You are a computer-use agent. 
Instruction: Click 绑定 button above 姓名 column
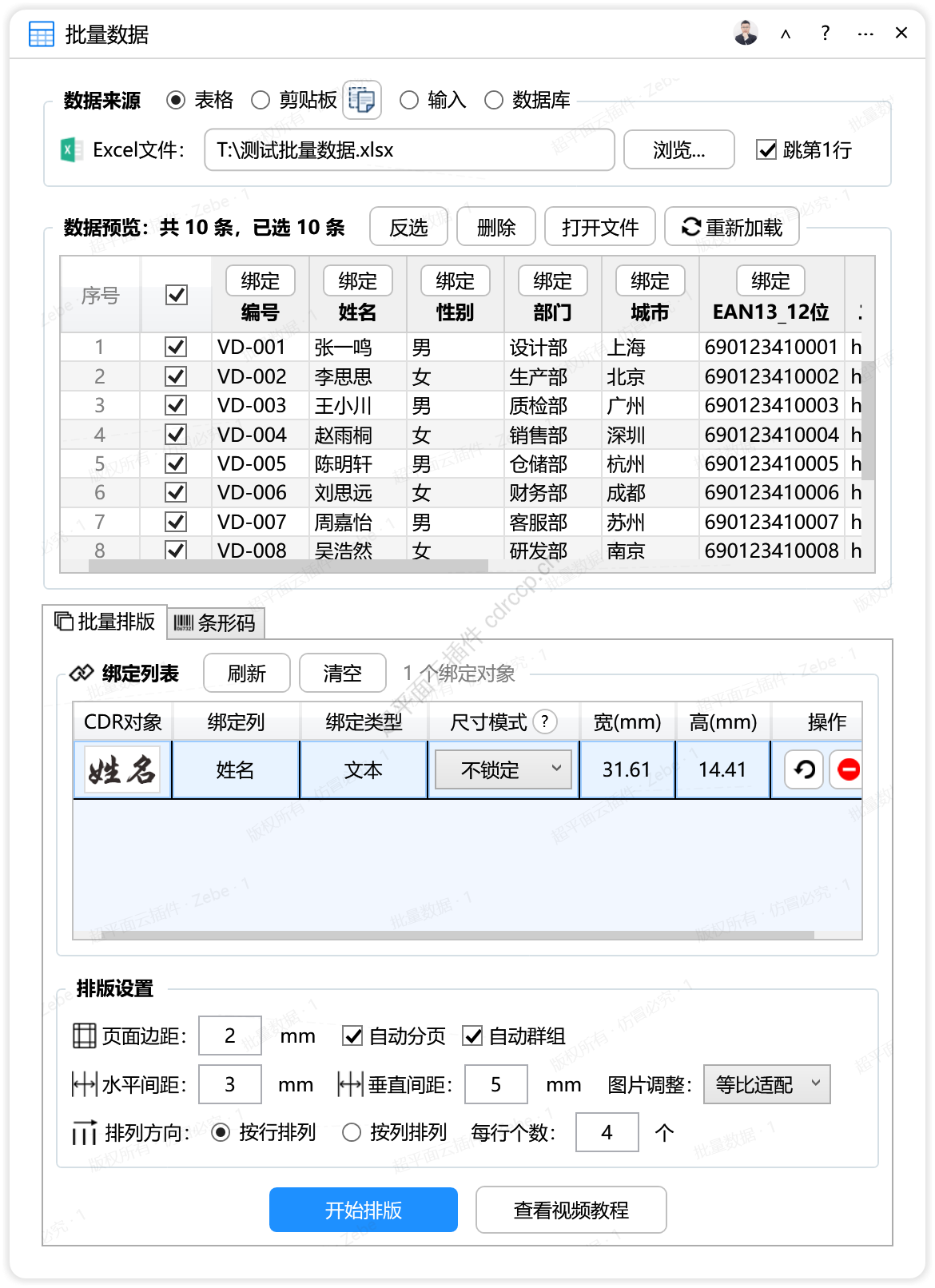pyautogui.click(x=358, y=280)
